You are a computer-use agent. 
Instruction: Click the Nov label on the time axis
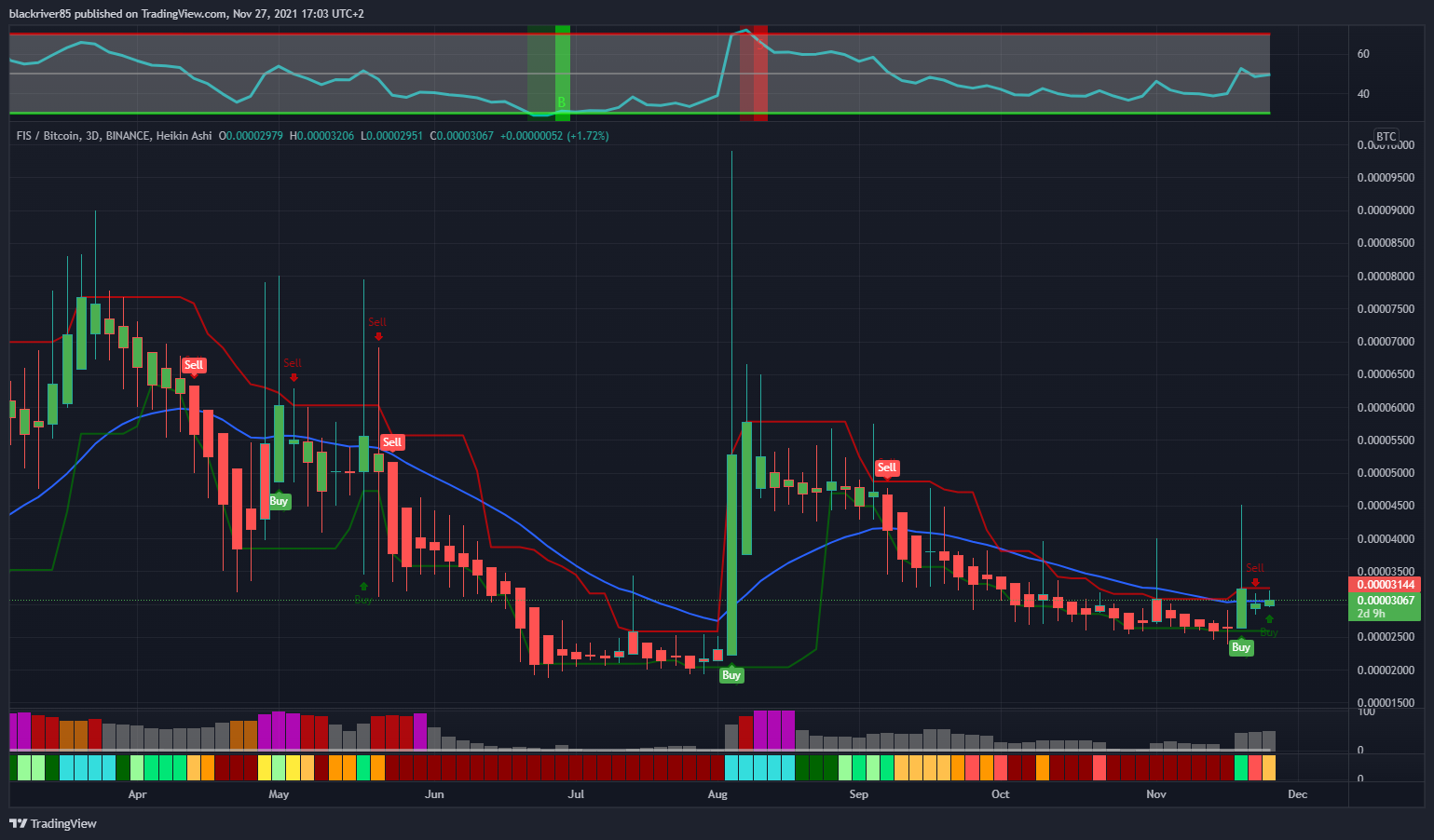pyautogui.click(x=1156, y=794)
